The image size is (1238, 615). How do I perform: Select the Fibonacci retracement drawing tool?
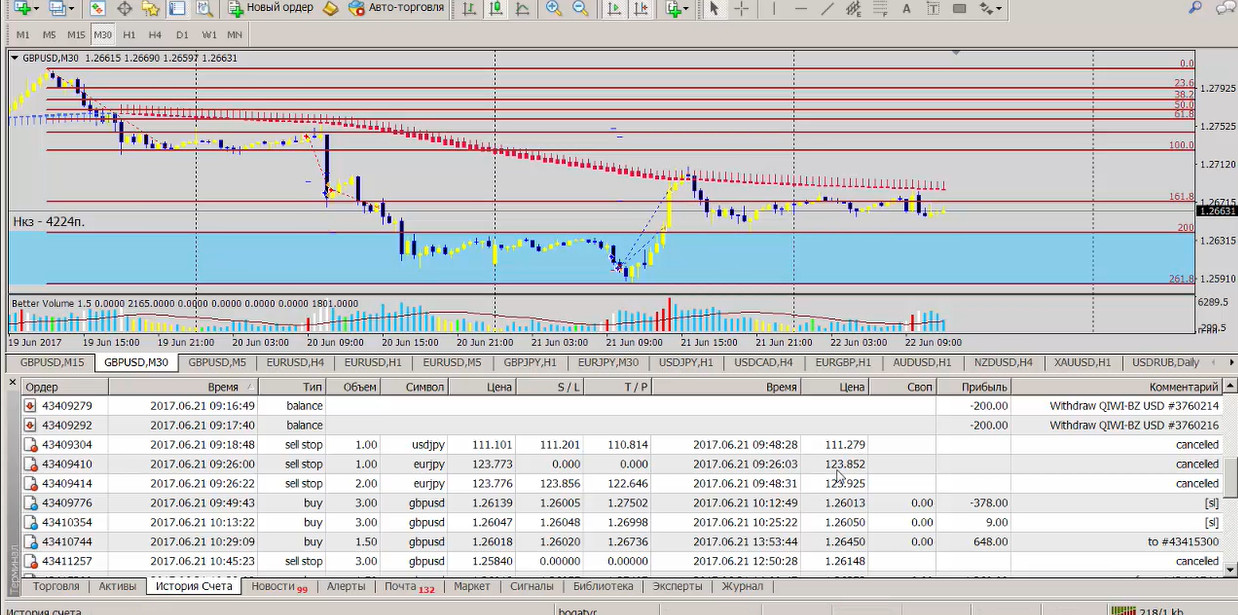[881, 9]
